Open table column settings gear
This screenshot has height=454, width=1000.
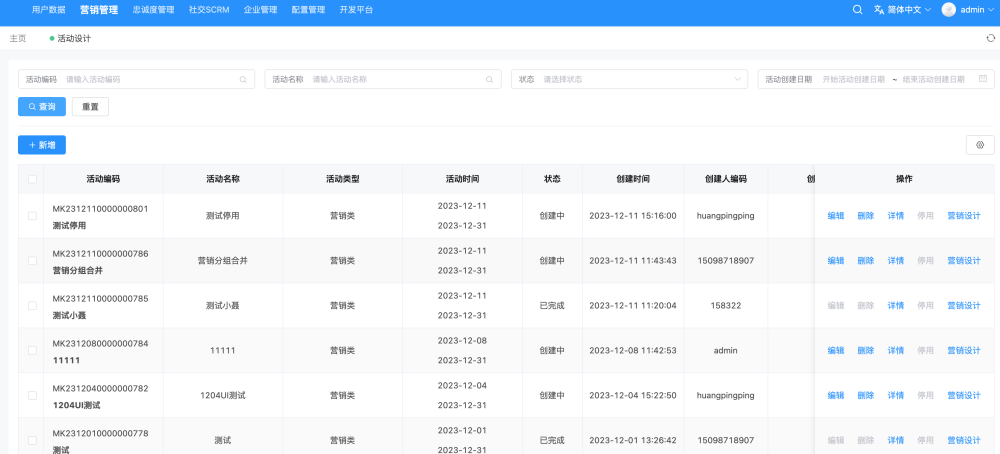pos(980,145)
